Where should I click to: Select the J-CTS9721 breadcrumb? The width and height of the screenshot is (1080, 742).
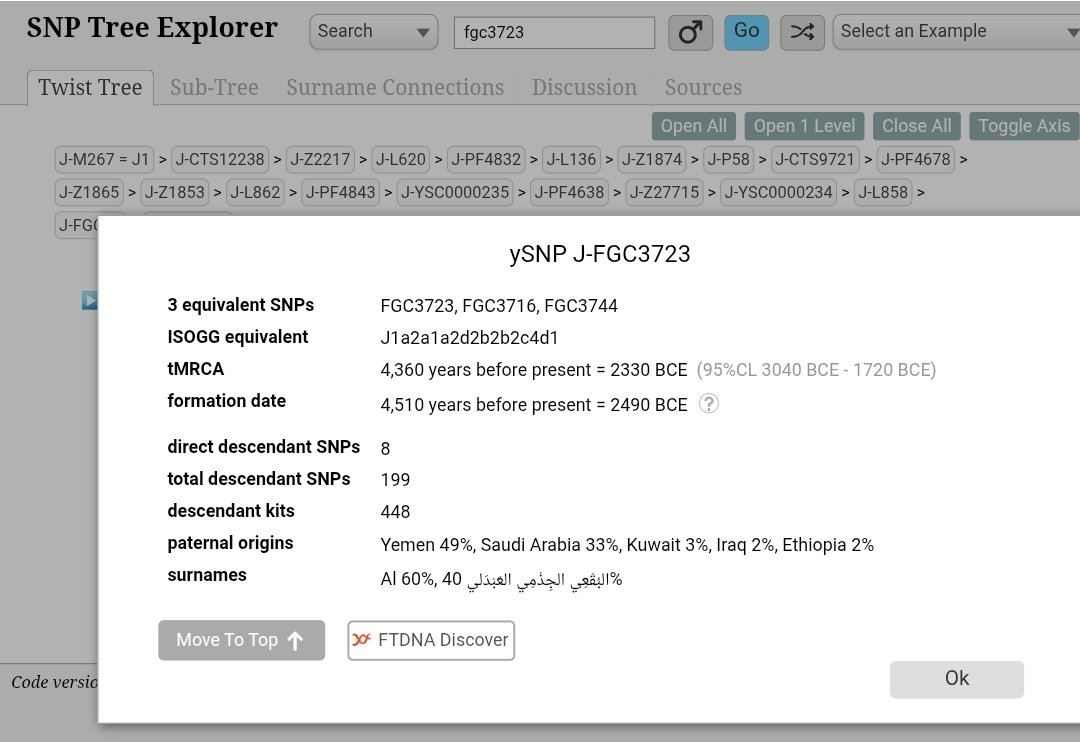(815, 159)
